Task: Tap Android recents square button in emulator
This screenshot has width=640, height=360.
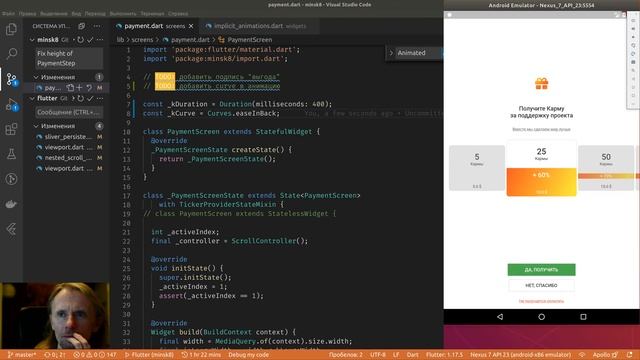Action: click(x=583, y=316)
